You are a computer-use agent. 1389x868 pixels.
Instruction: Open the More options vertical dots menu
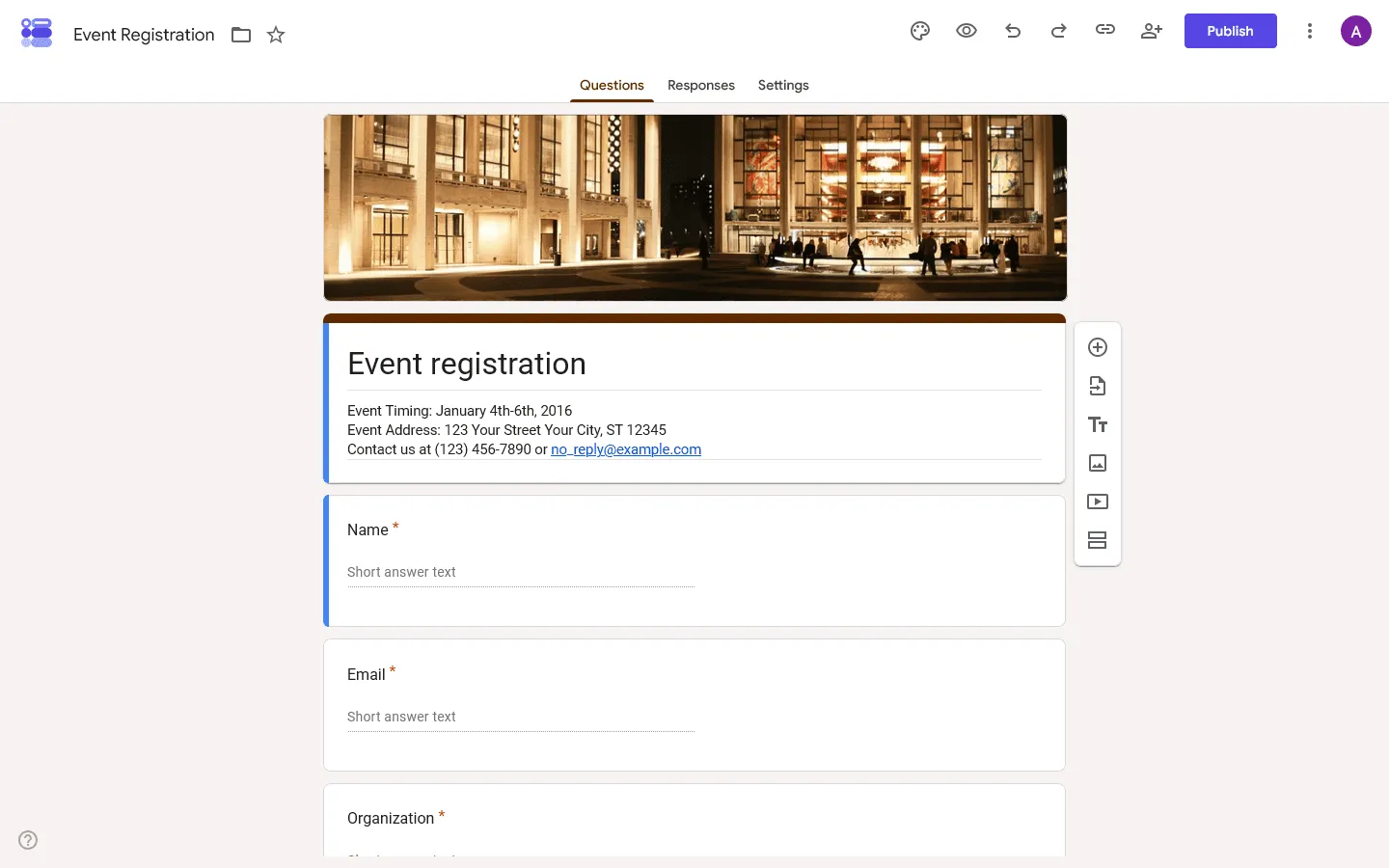1310,31
